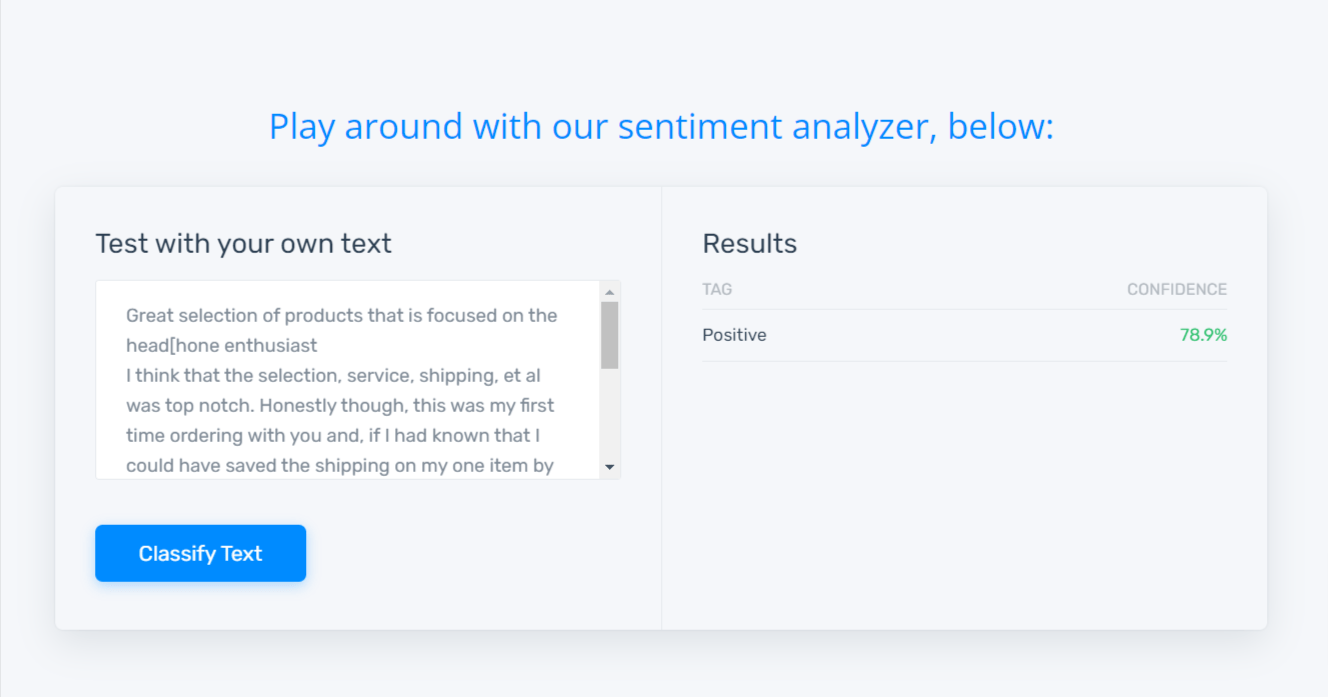Place cursor on the 'Great selection of products' line
This screenshot has width=1328, height=697.
341,315
